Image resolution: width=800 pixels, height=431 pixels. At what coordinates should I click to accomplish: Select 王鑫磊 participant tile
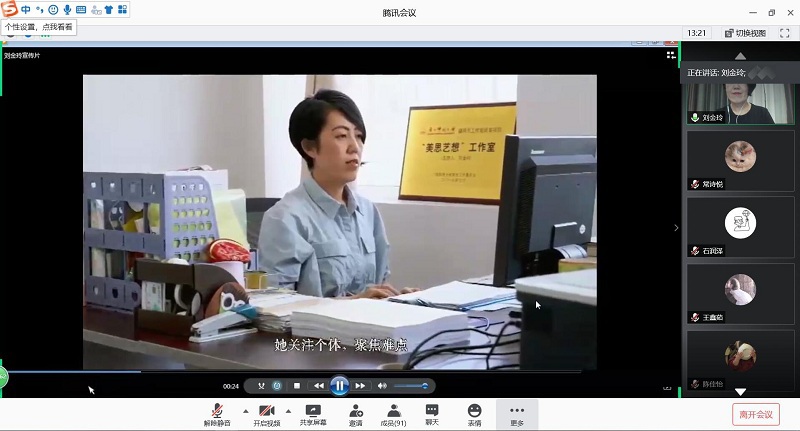click(x=740, y=294)
